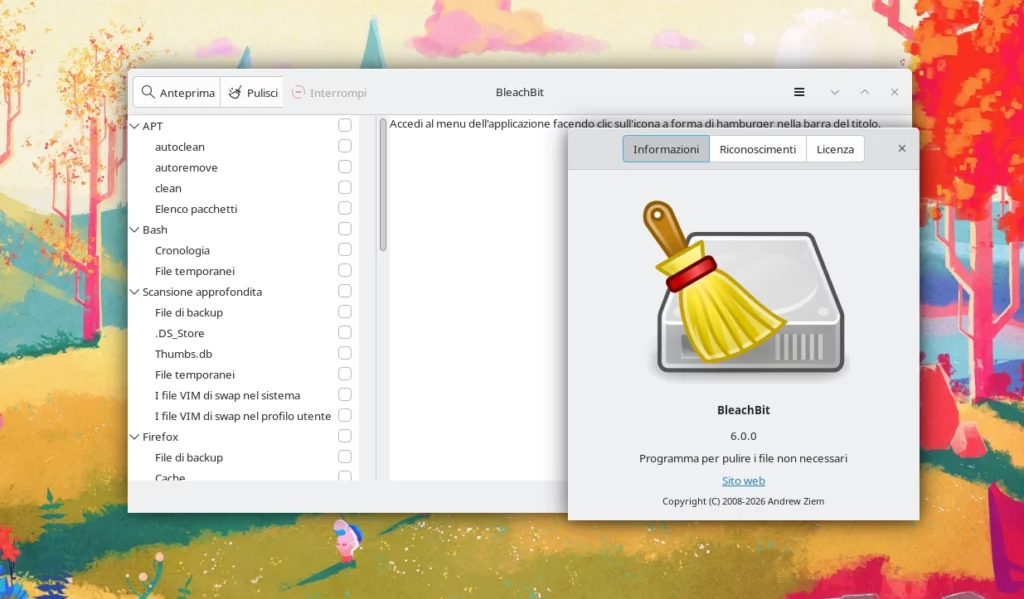Click the Anteprima magnifier preview button
The width and height of the screenshot is (1024, 599).
click(x=177, y=92)
